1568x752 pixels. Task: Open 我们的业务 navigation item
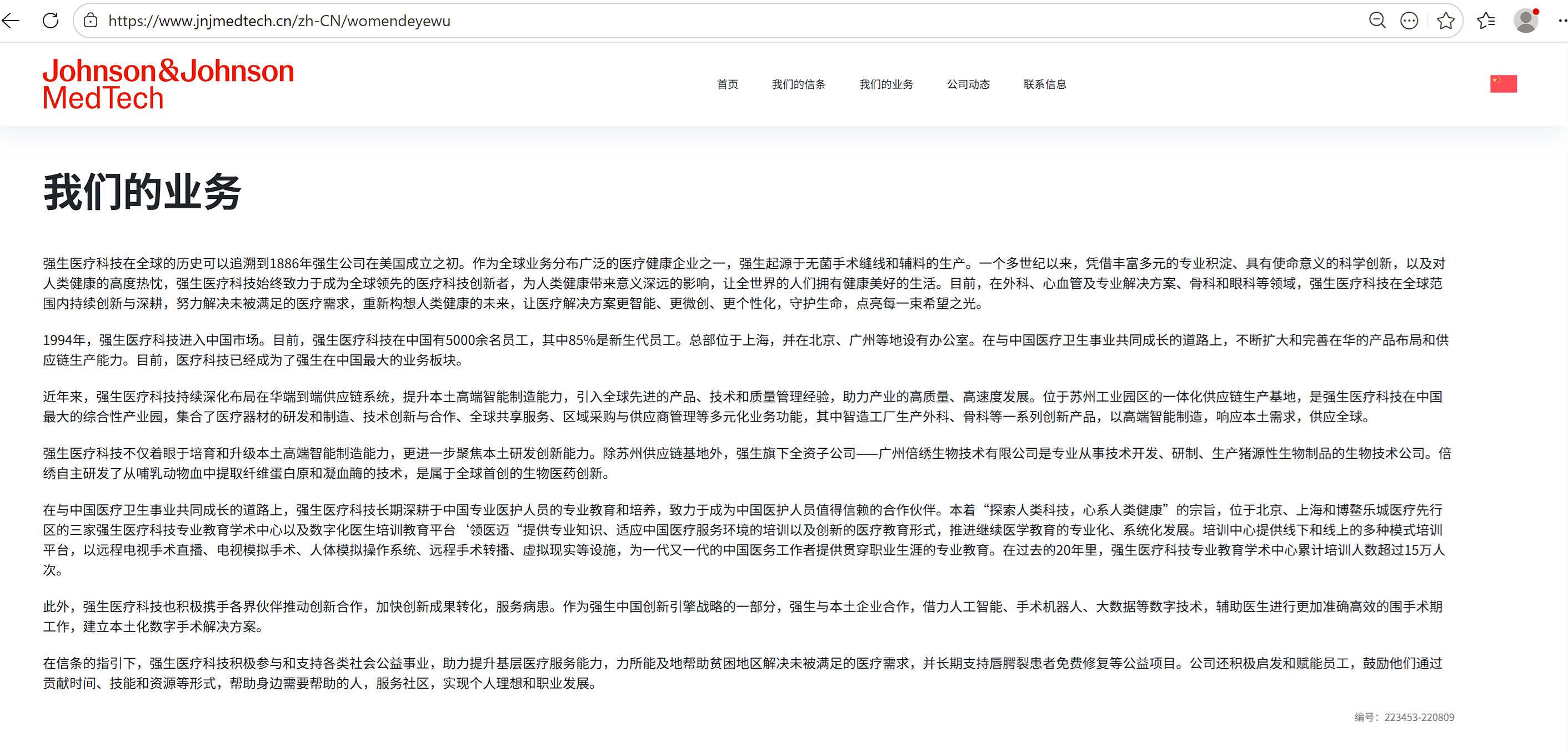886,84
